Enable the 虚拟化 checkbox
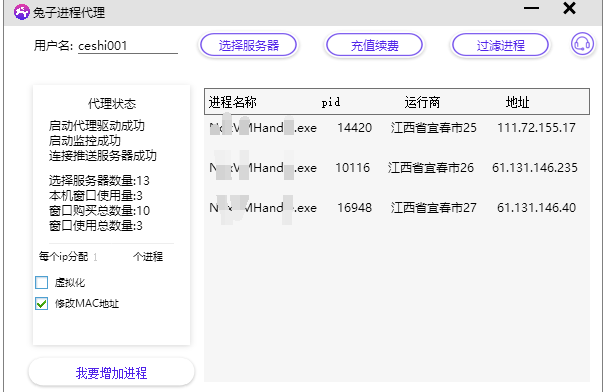Screen dimensions: 607x392 pos(41,282)
